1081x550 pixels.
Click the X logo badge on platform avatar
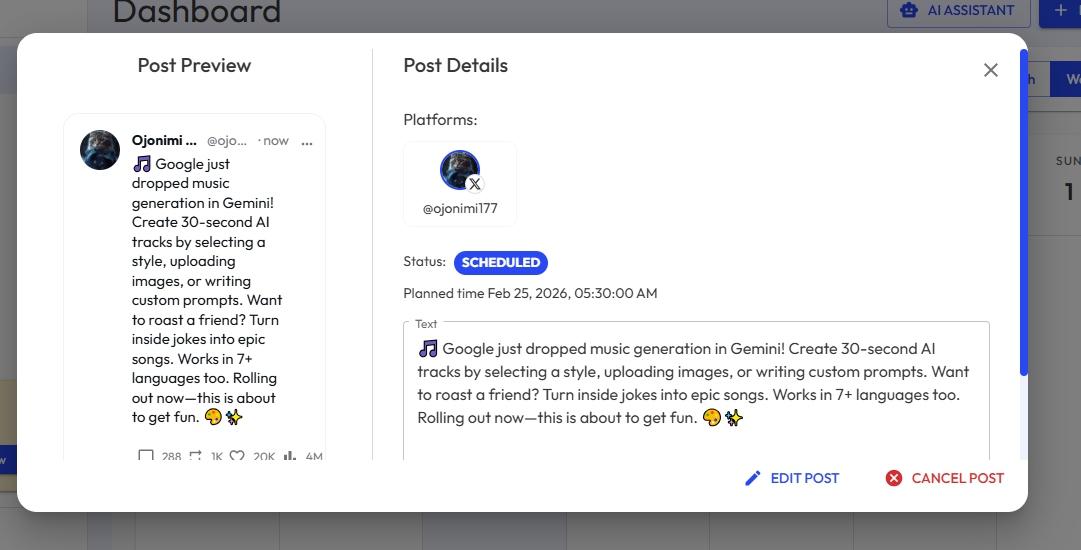[475, 184]
